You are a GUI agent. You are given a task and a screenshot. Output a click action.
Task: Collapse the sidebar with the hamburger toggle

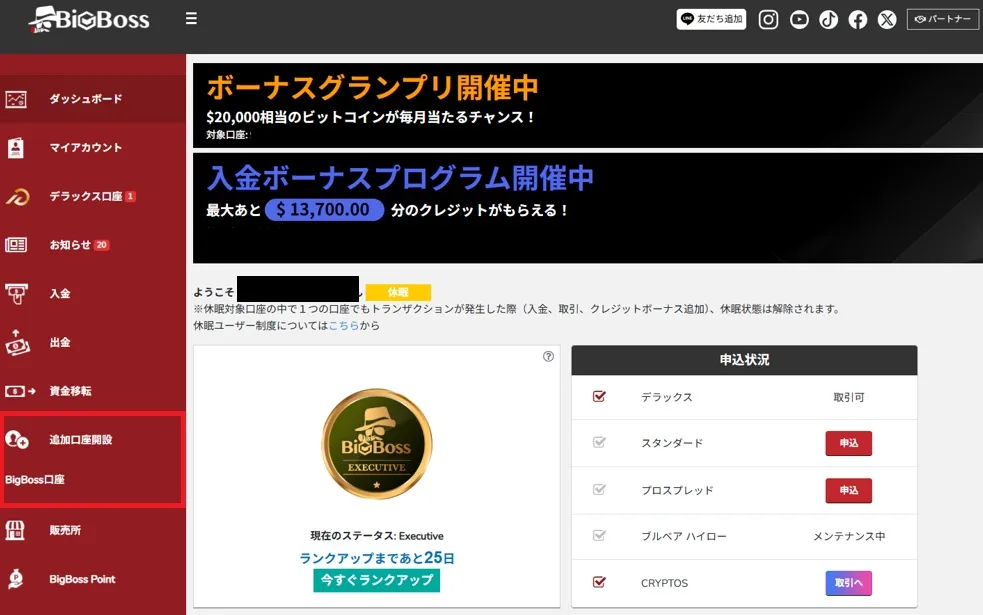point(190,17)
